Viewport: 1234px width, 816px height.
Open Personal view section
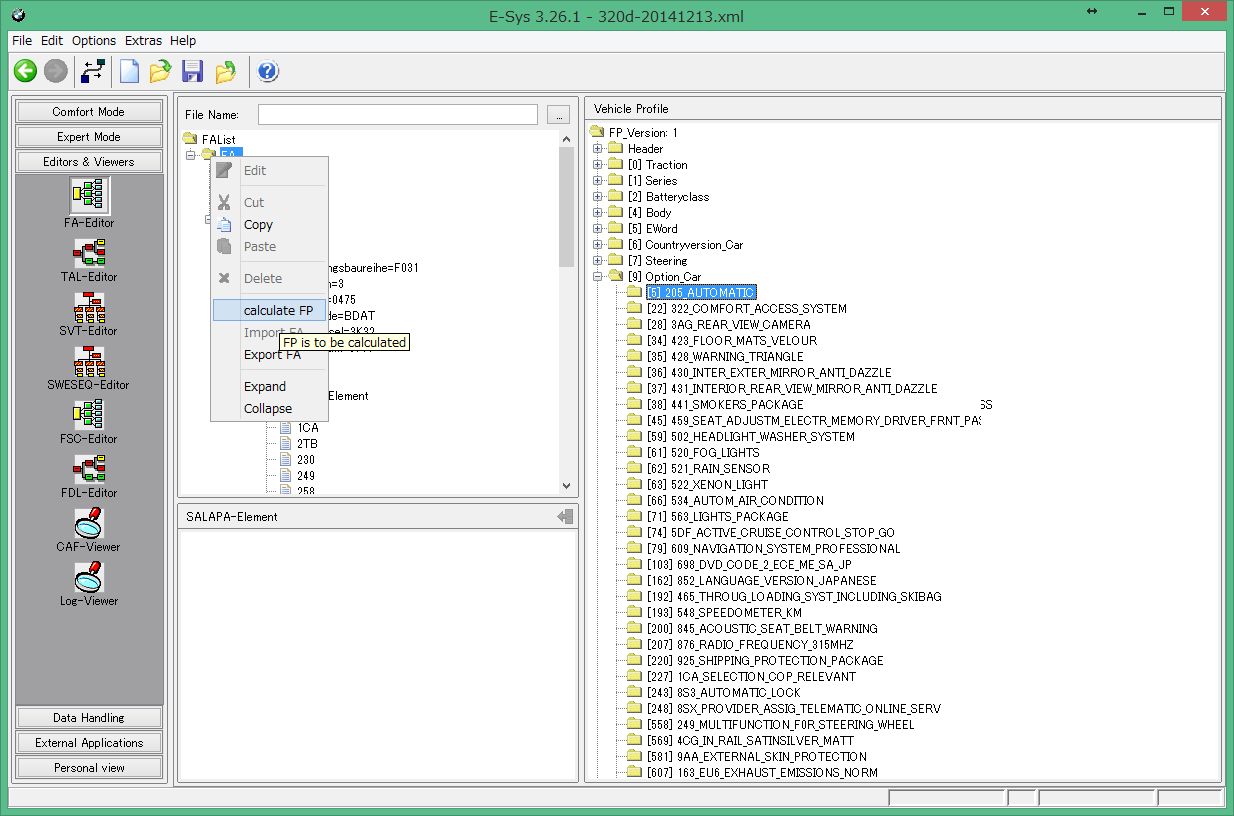[x=89, y=768]
